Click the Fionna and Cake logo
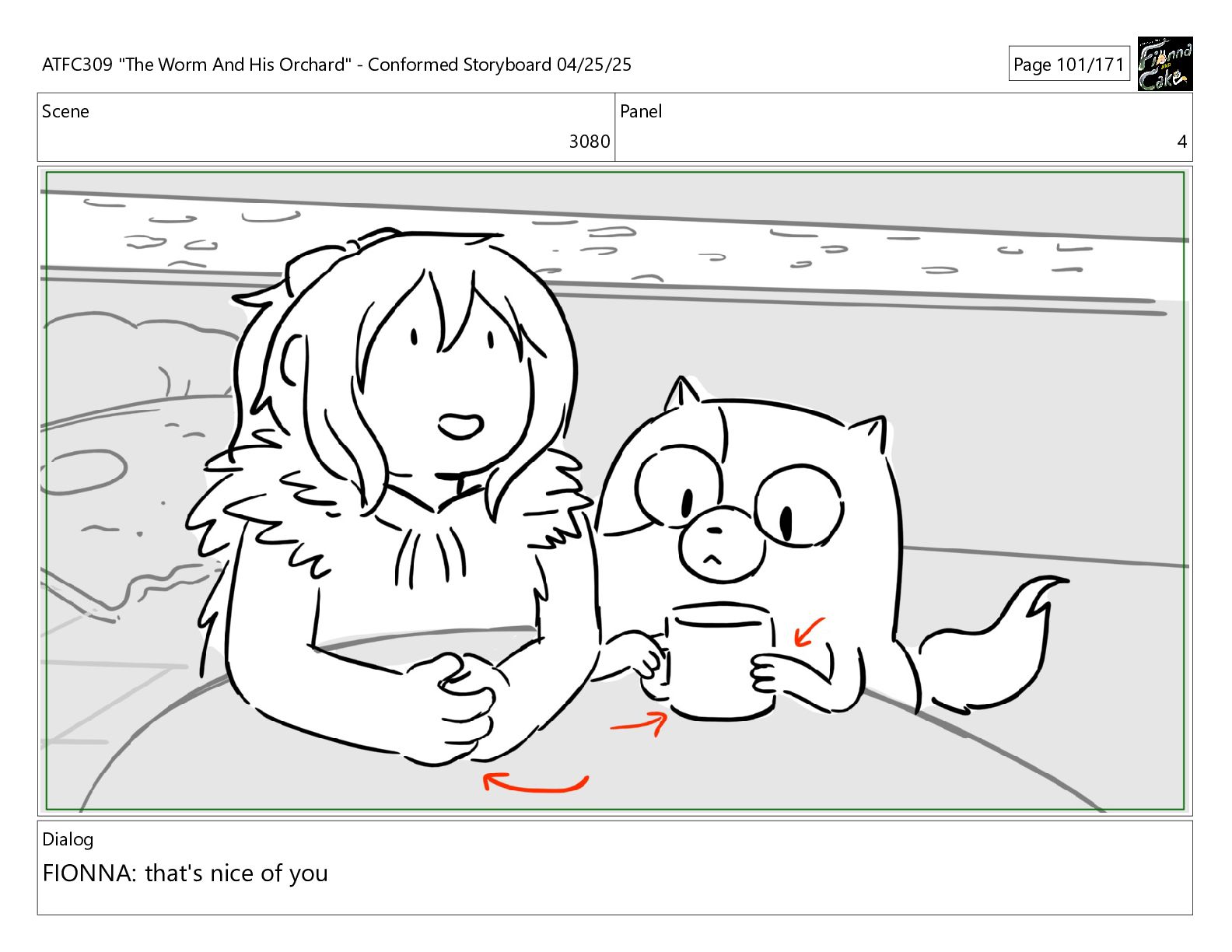 point(1164,64)
